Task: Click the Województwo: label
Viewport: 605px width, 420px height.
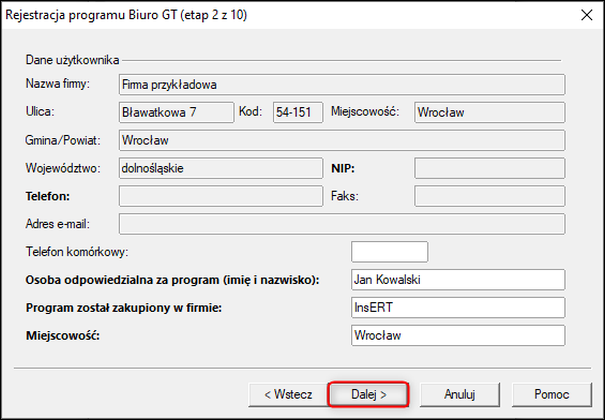Action: [x=63, y=168]
